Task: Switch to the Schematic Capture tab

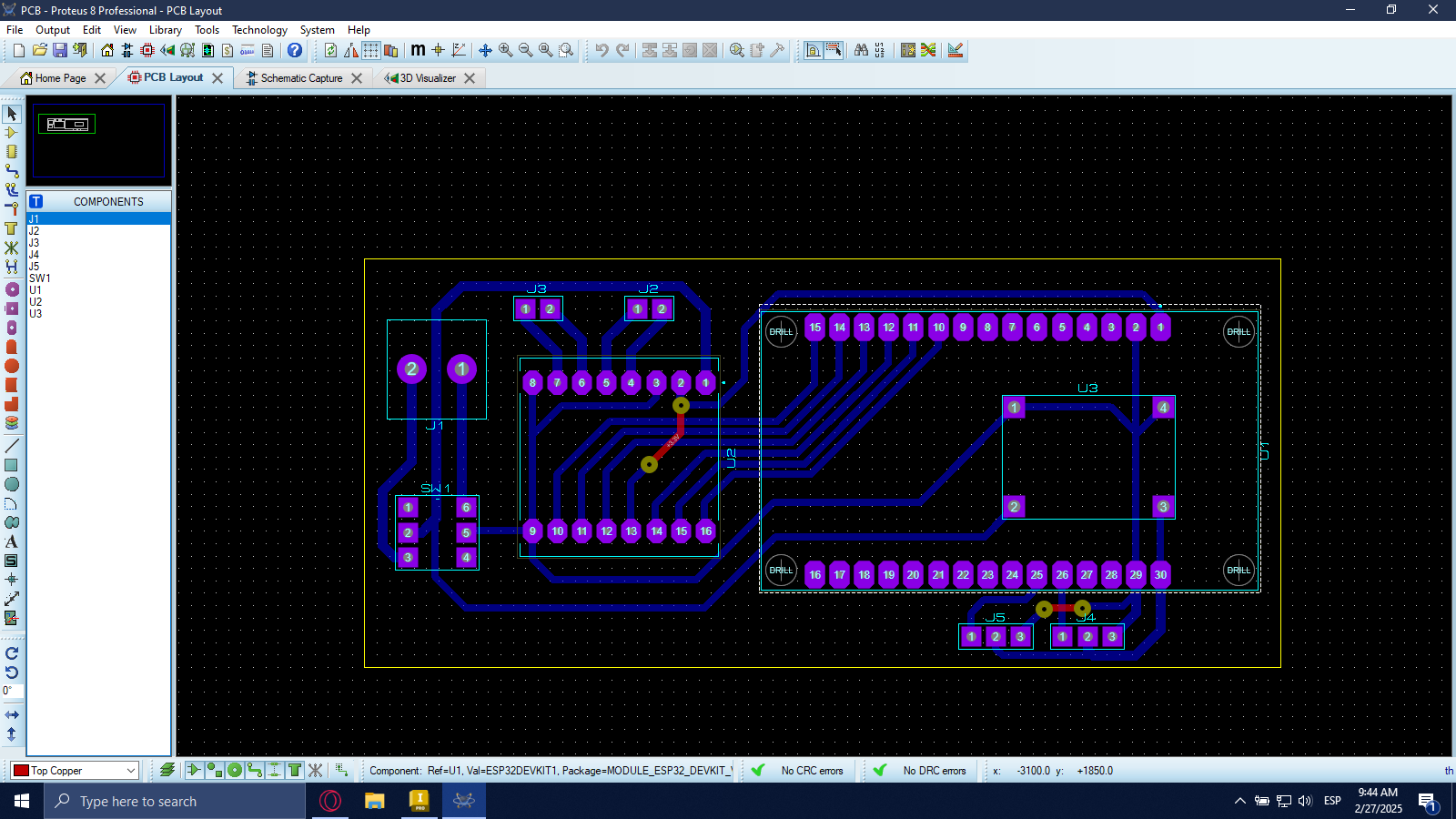Action: click(301, 78)
